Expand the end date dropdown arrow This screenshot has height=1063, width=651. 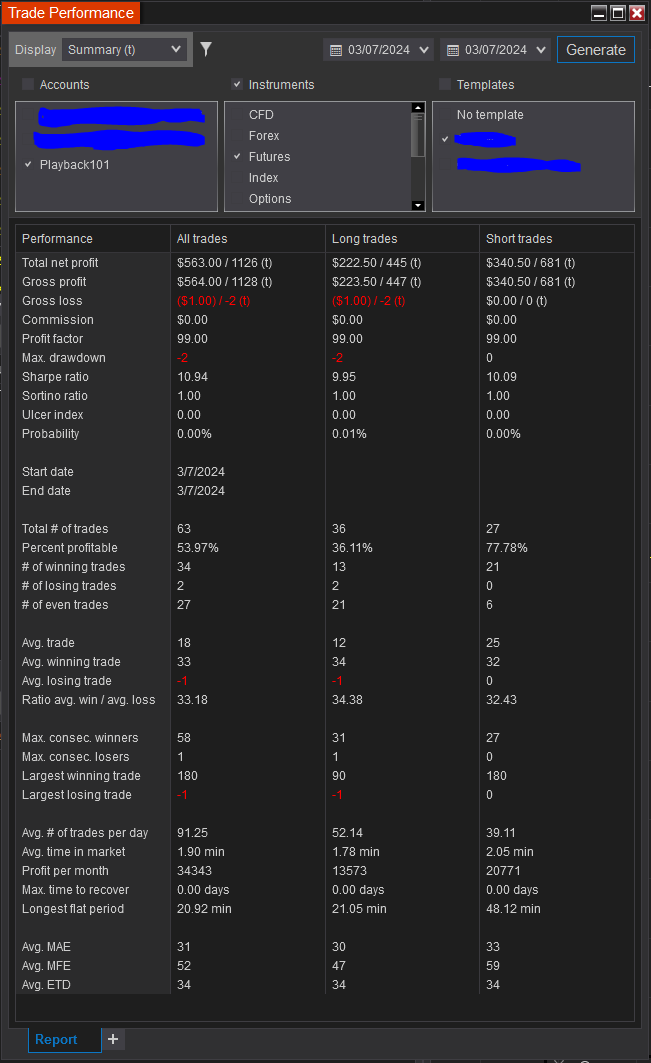pos(541,50)
